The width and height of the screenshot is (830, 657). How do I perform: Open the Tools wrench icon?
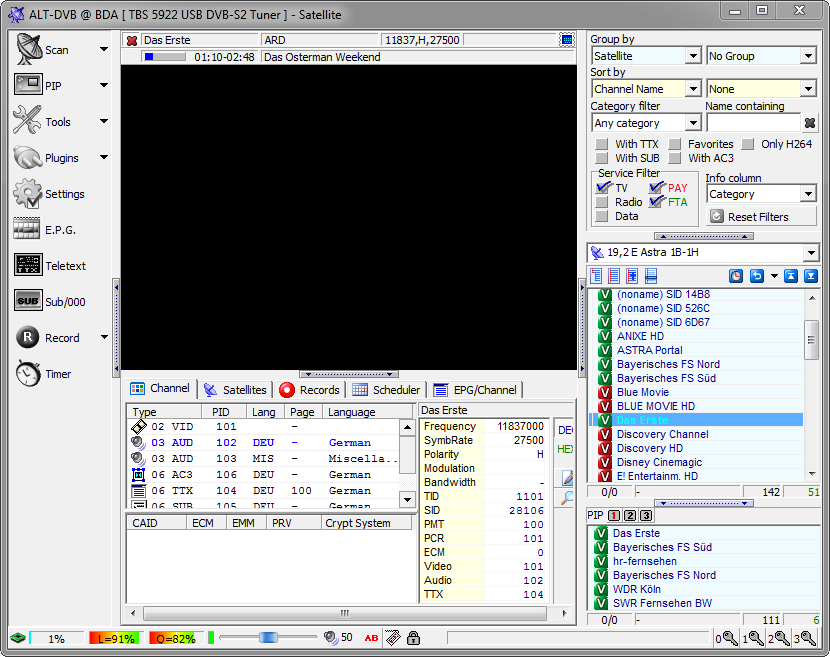[x=27, y=120]
